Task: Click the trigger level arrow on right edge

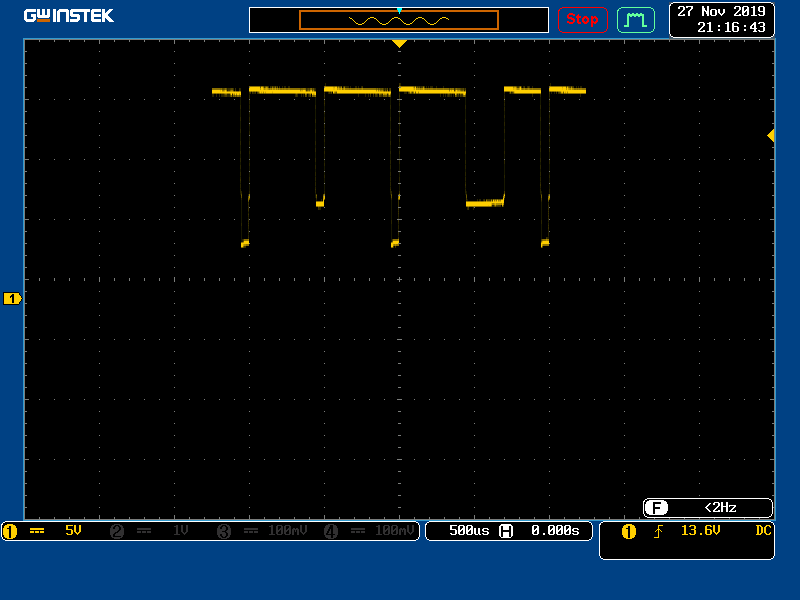Action: (770, 135)
